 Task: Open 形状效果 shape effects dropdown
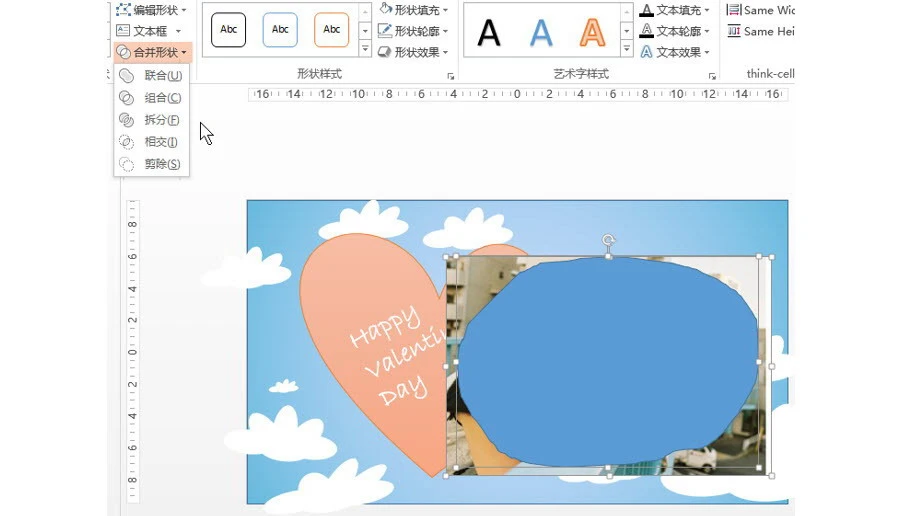[x=413, y=52]
